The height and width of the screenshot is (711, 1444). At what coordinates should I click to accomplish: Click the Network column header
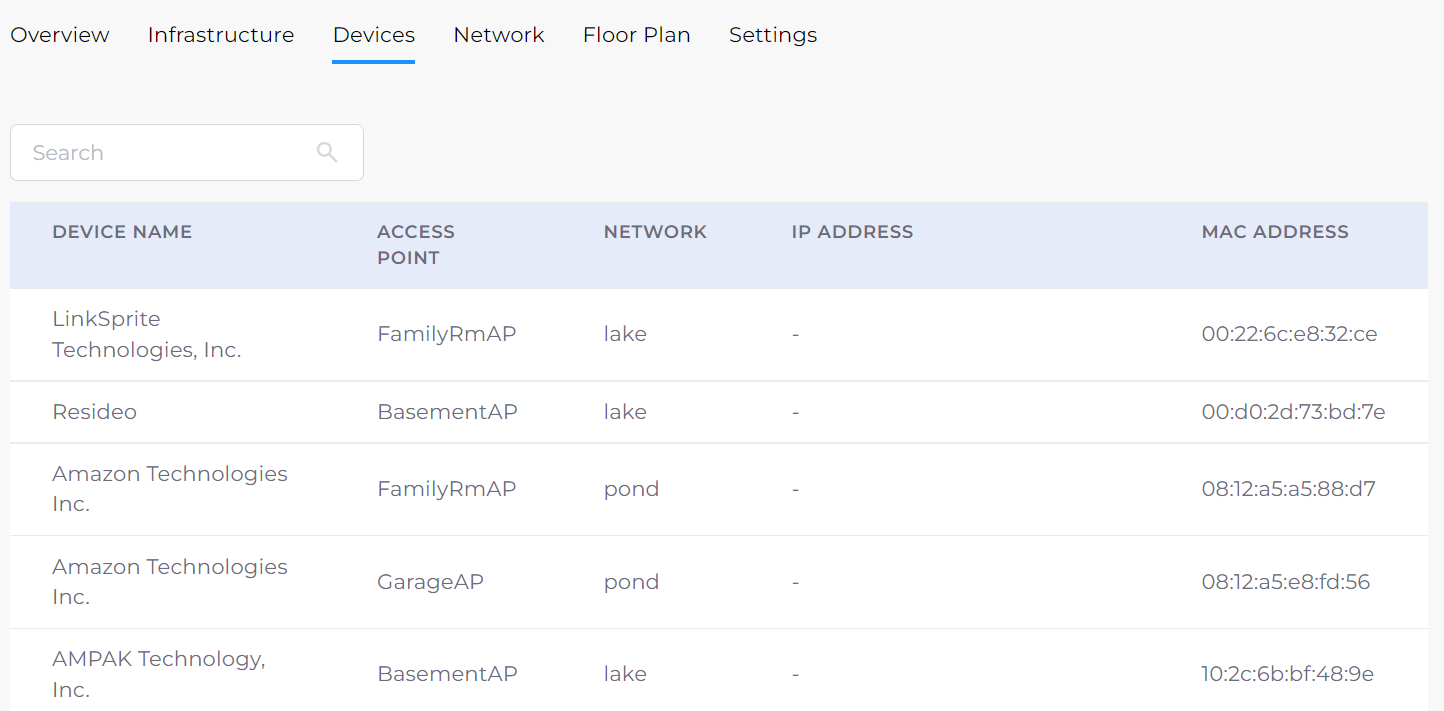(655, 232)
